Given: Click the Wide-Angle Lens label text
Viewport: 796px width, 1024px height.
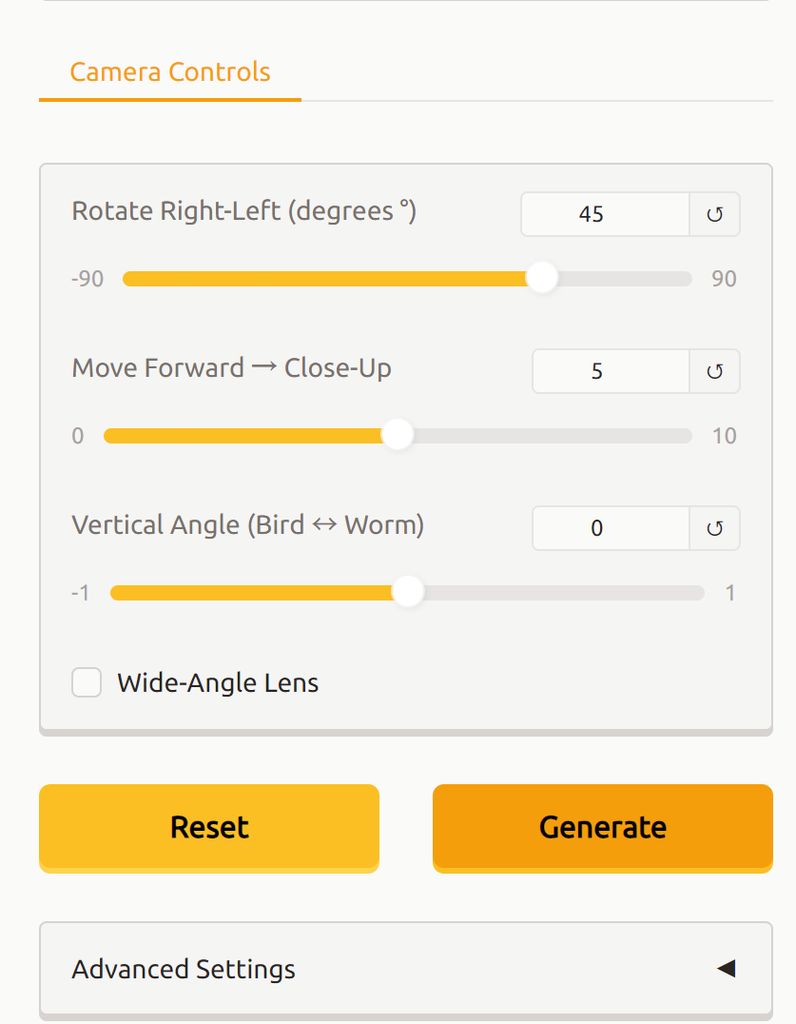Looking at the screenshot, I should point(217,683).
